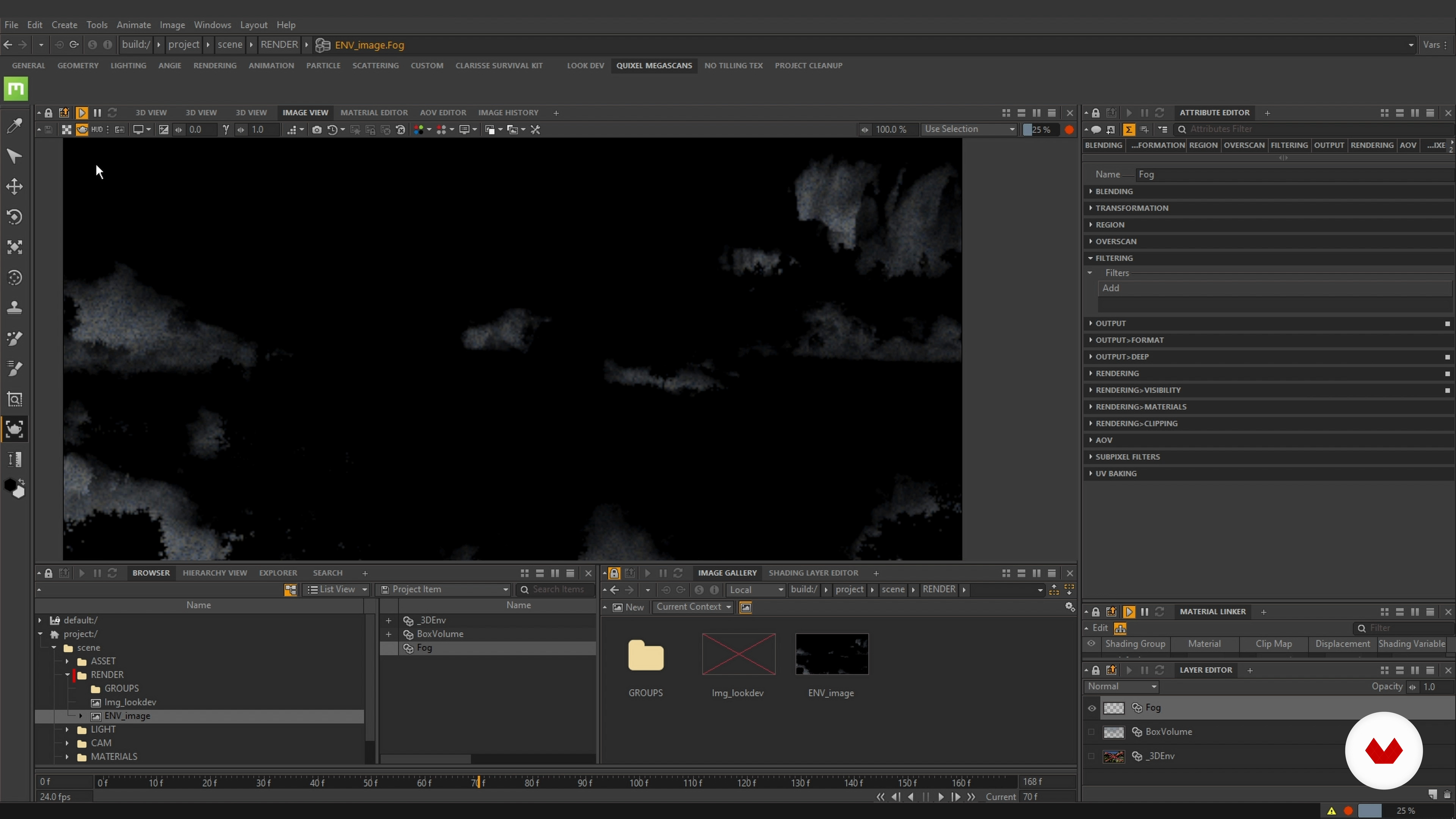Switch to the AOV EDITOR tab

(442, 113)
